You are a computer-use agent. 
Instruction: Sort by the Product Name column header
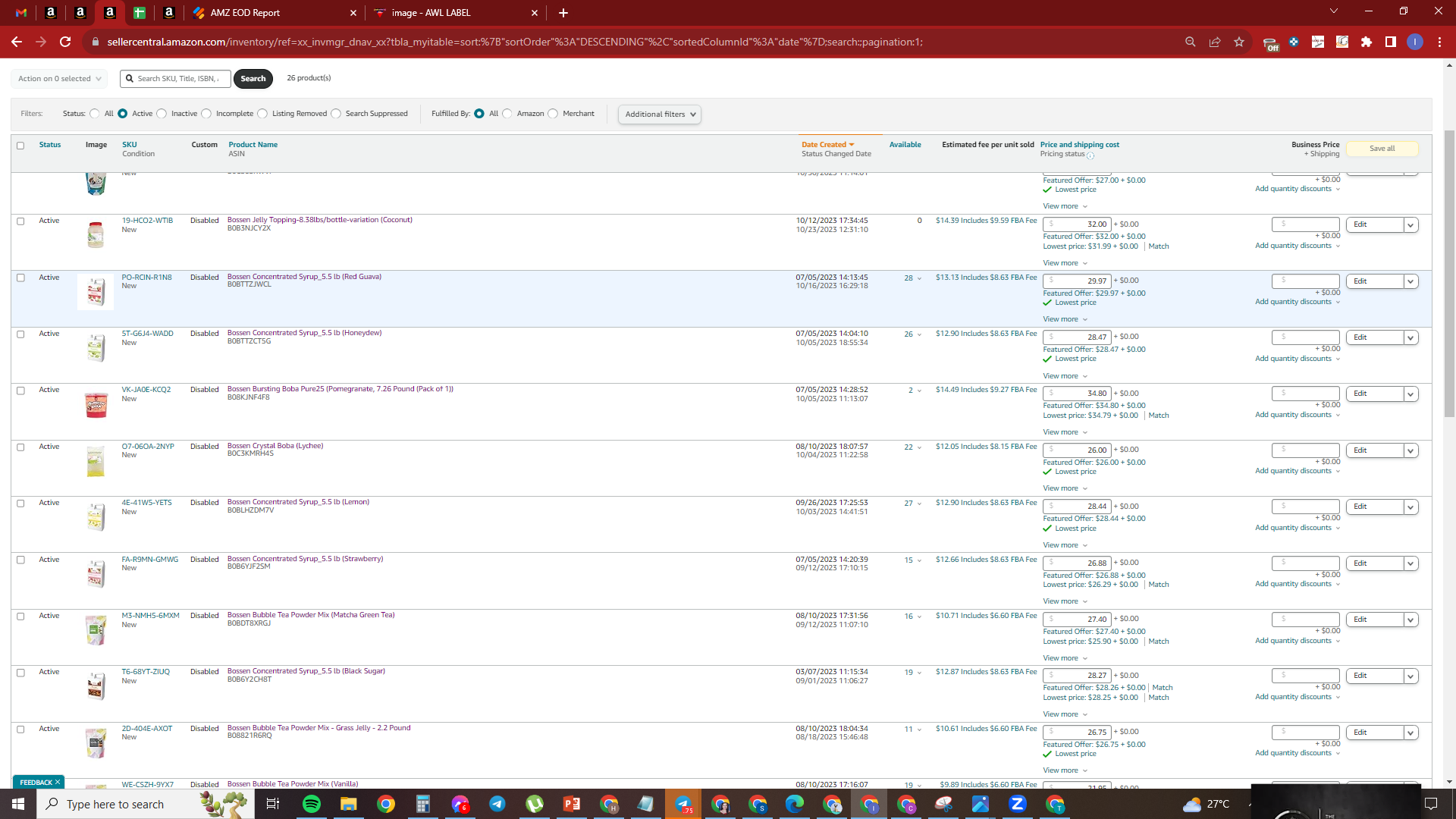(x=253, y=145)
